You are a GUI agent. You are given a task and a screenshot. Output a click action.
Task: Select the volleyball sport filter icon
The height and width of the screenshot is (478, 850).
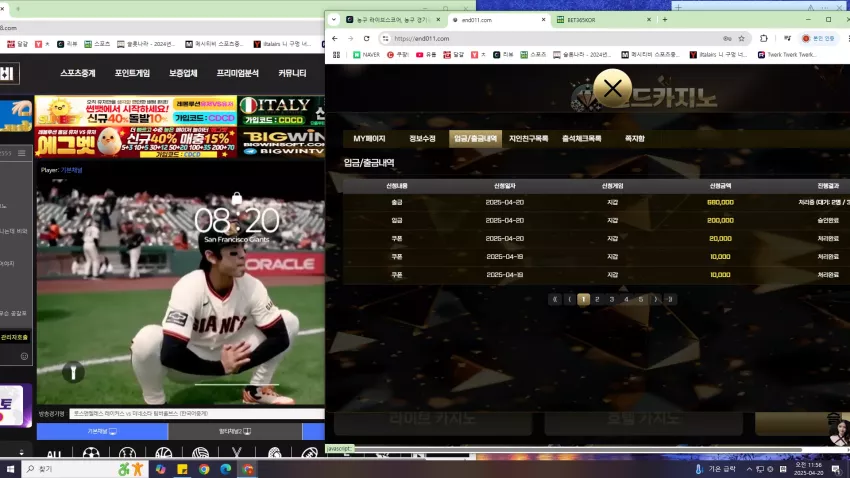pyautogui.click(x=200, y=453)
